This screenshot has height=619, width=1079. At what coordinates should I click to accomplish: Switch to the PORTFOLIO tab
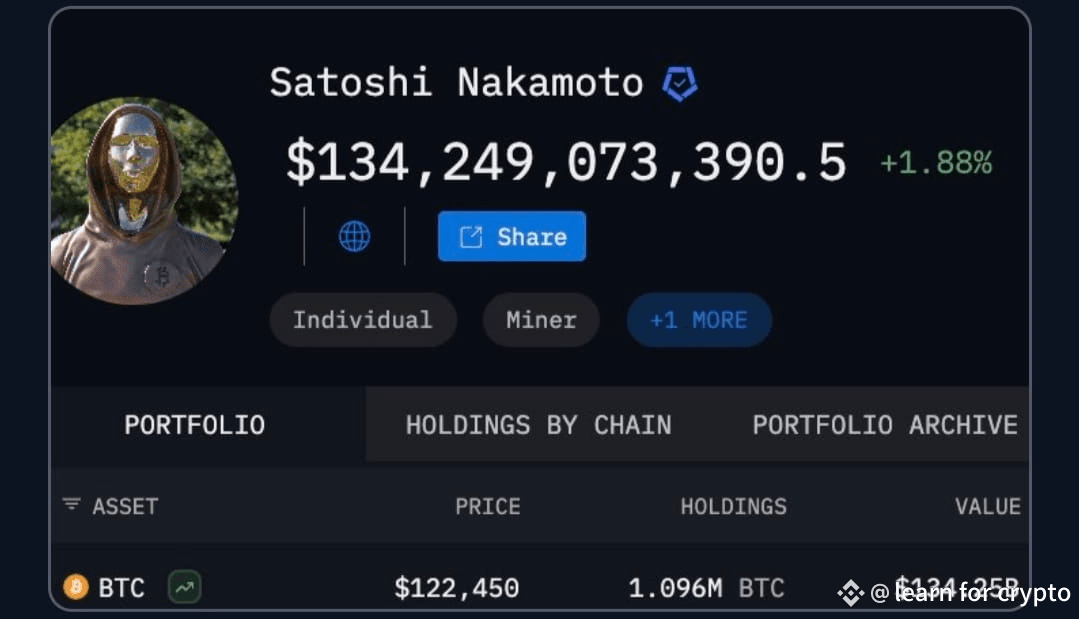[195, 425]
